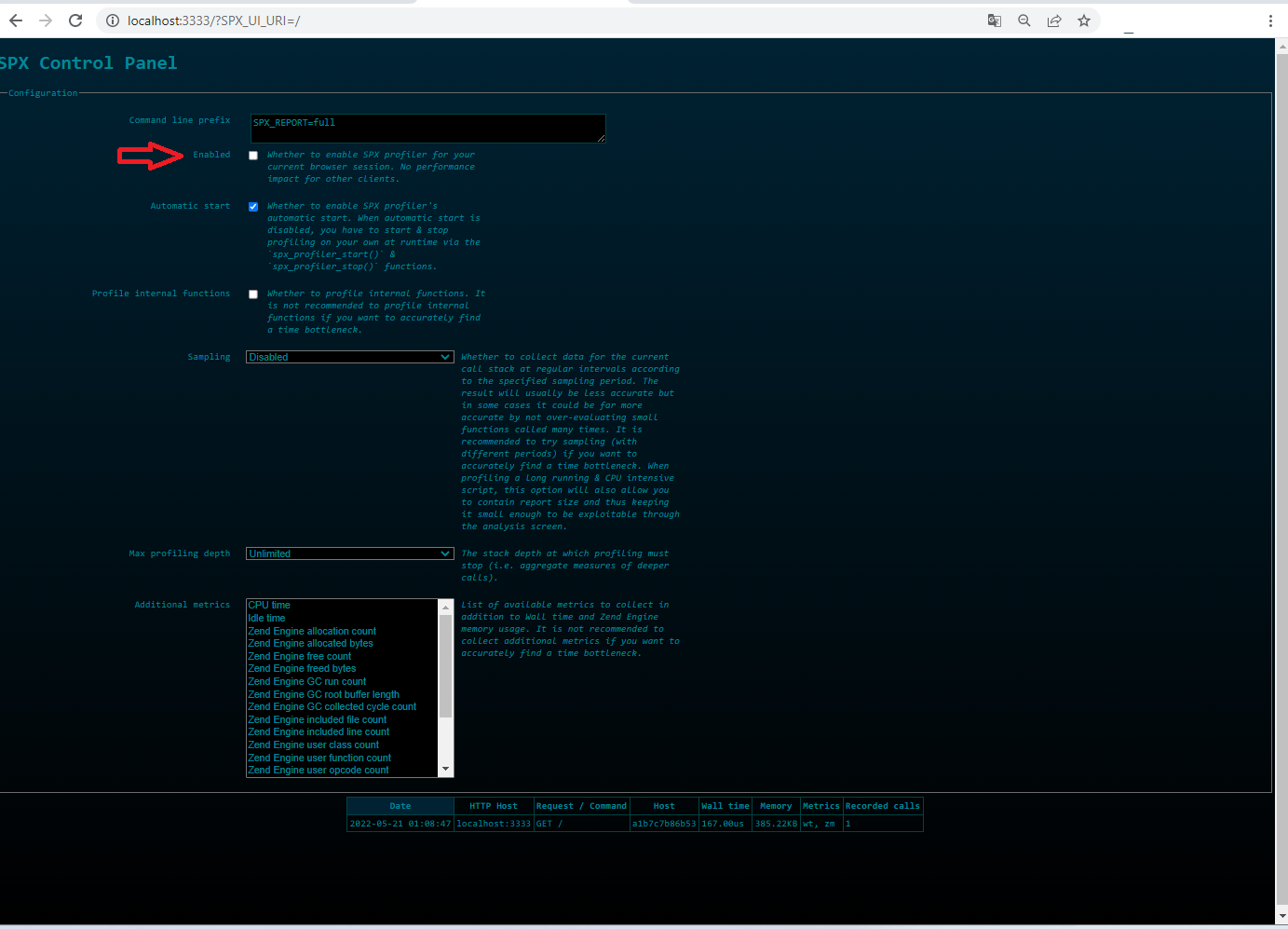1288x929 pixels.
Task: Open the zoom magnifier icon in address bar
Action: pos(1024,20)
